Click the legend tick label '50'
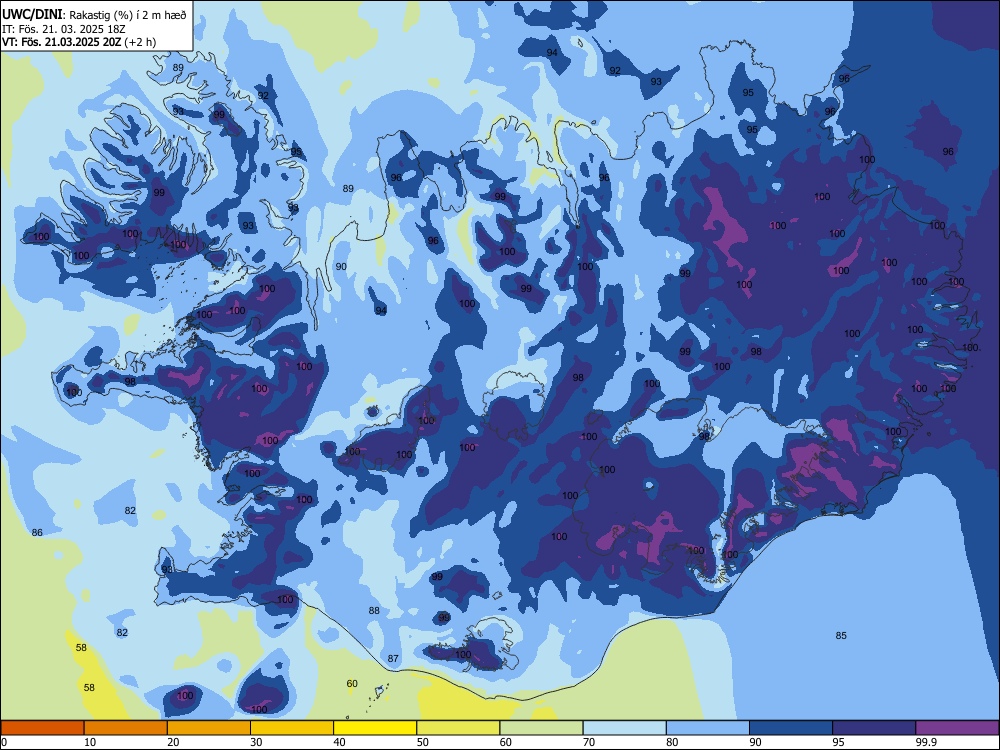 [x=422, y=742]
